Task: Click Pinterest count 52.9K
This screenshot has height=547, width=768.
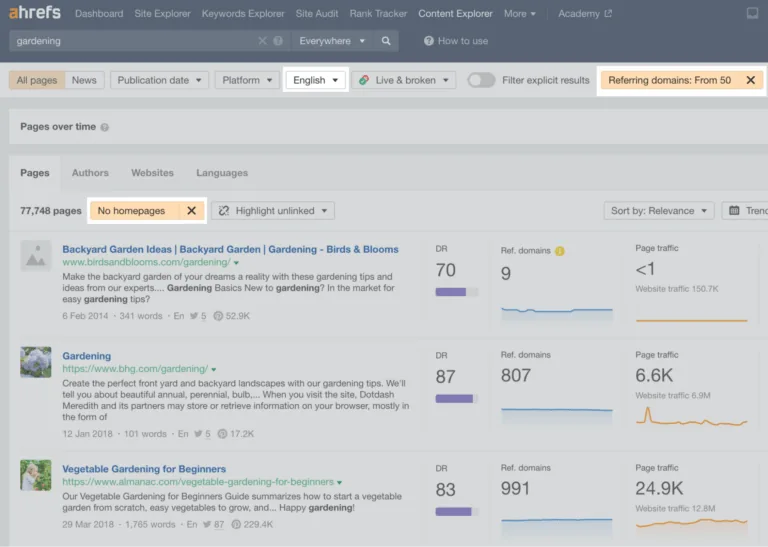Action: 232,316
